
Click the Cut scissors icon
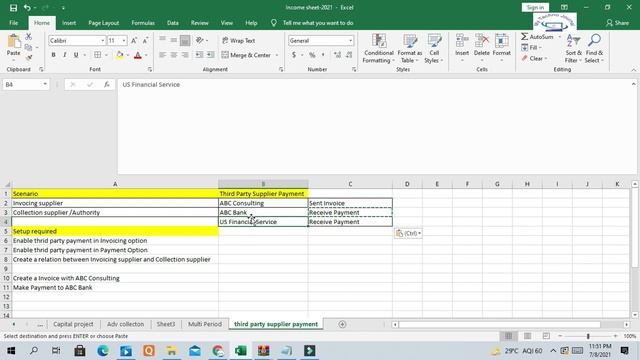pyautogui.click(x=28, y=37)
